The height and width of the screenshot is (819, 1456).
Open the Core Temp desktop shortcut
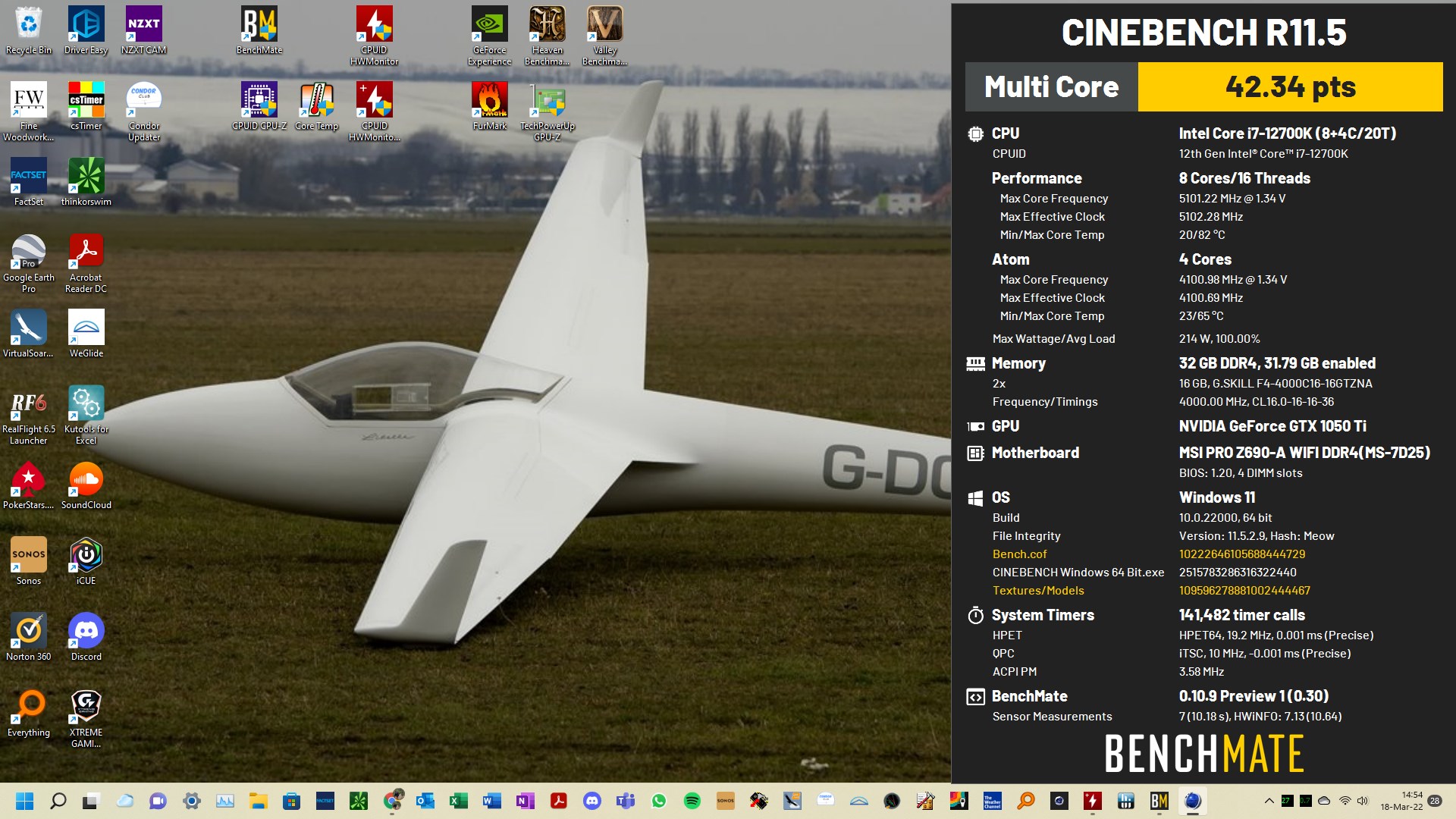tap(317, 107)
